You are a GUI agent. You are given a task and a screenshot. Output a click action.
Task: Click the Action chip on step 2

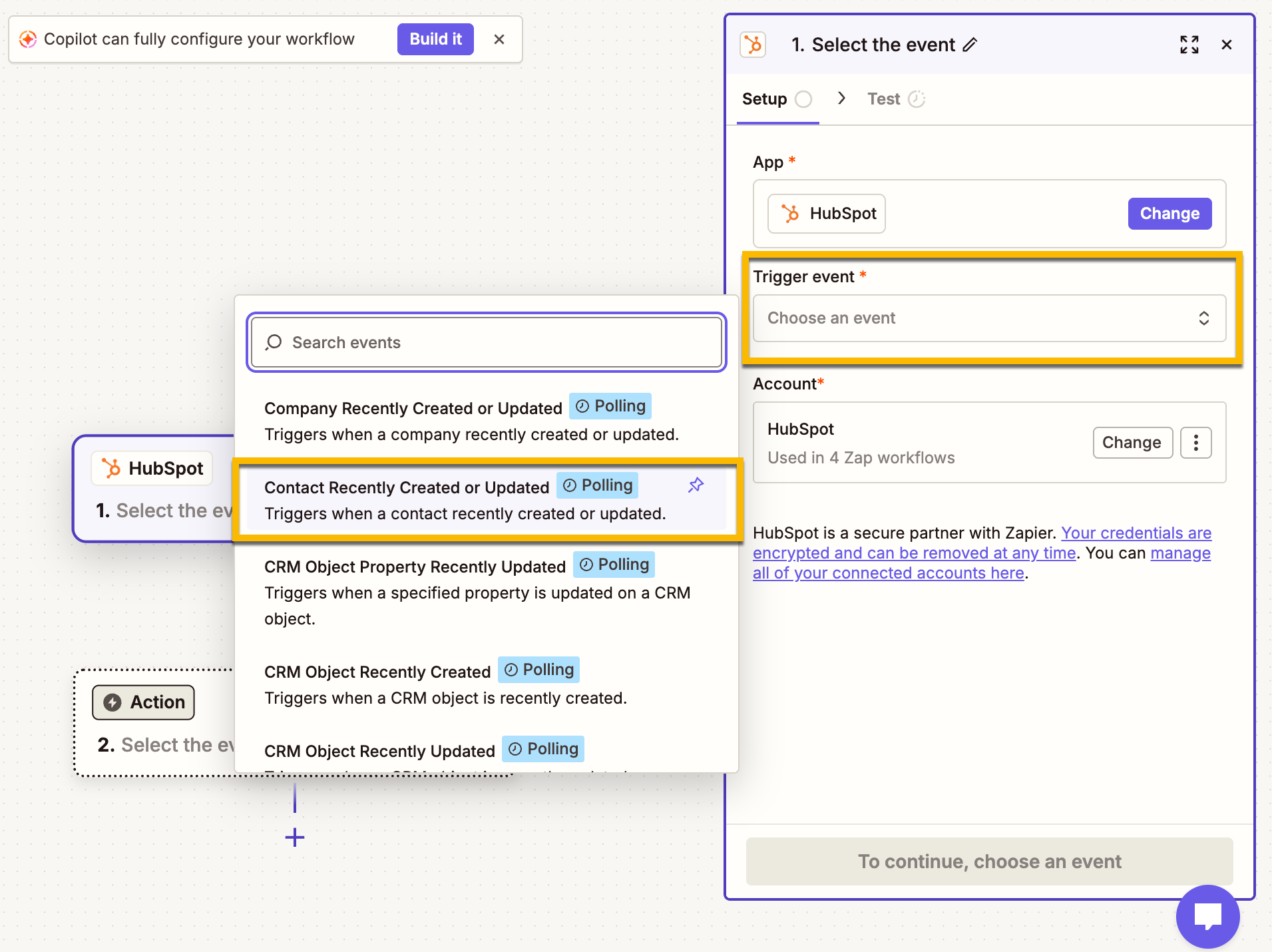(x=144, y=702)
